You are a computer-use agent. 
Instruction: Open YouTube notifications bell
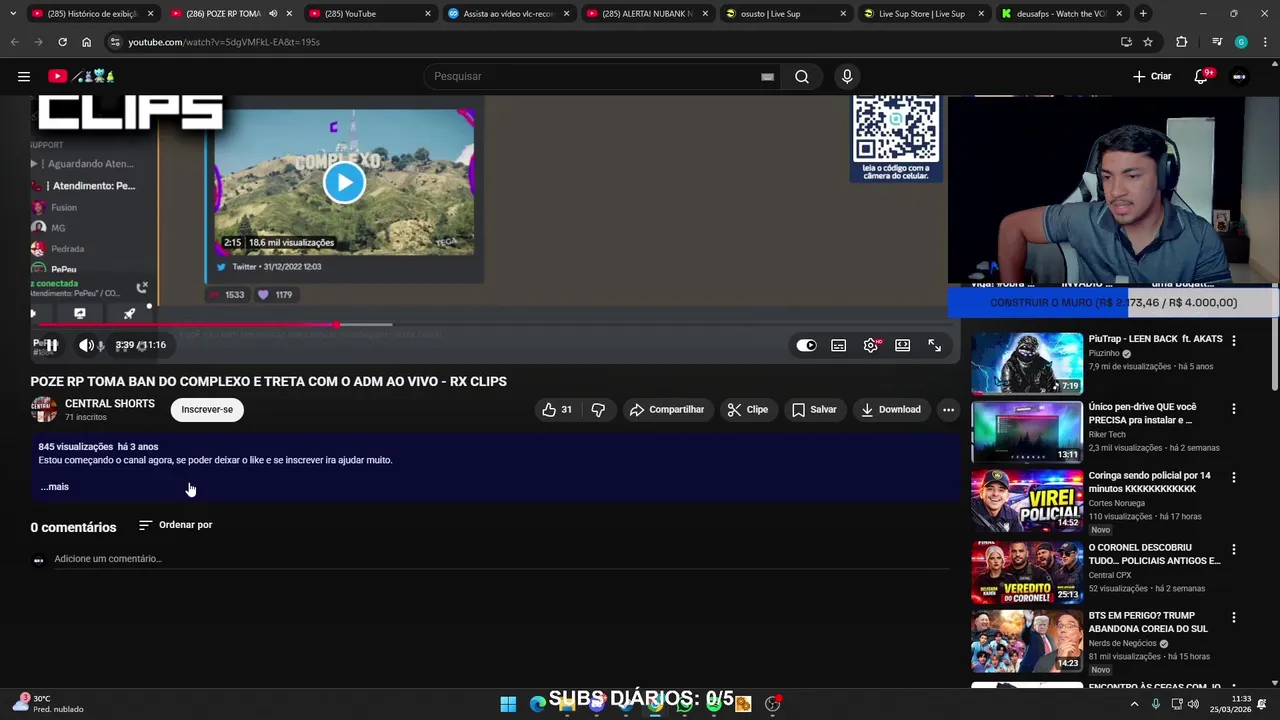(1201, 76)
